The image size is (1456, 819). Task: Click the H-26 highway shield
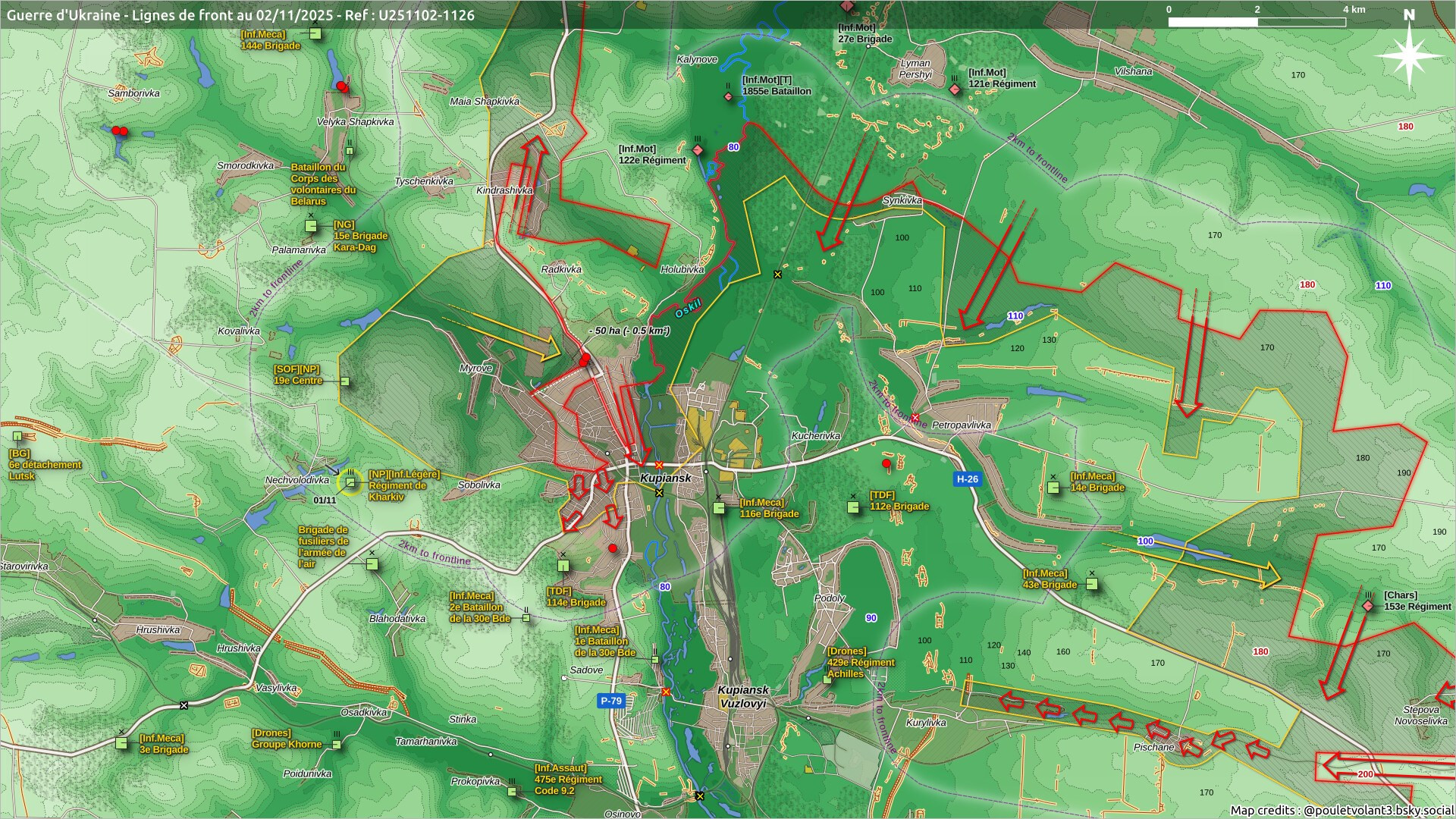coord(967,479)
